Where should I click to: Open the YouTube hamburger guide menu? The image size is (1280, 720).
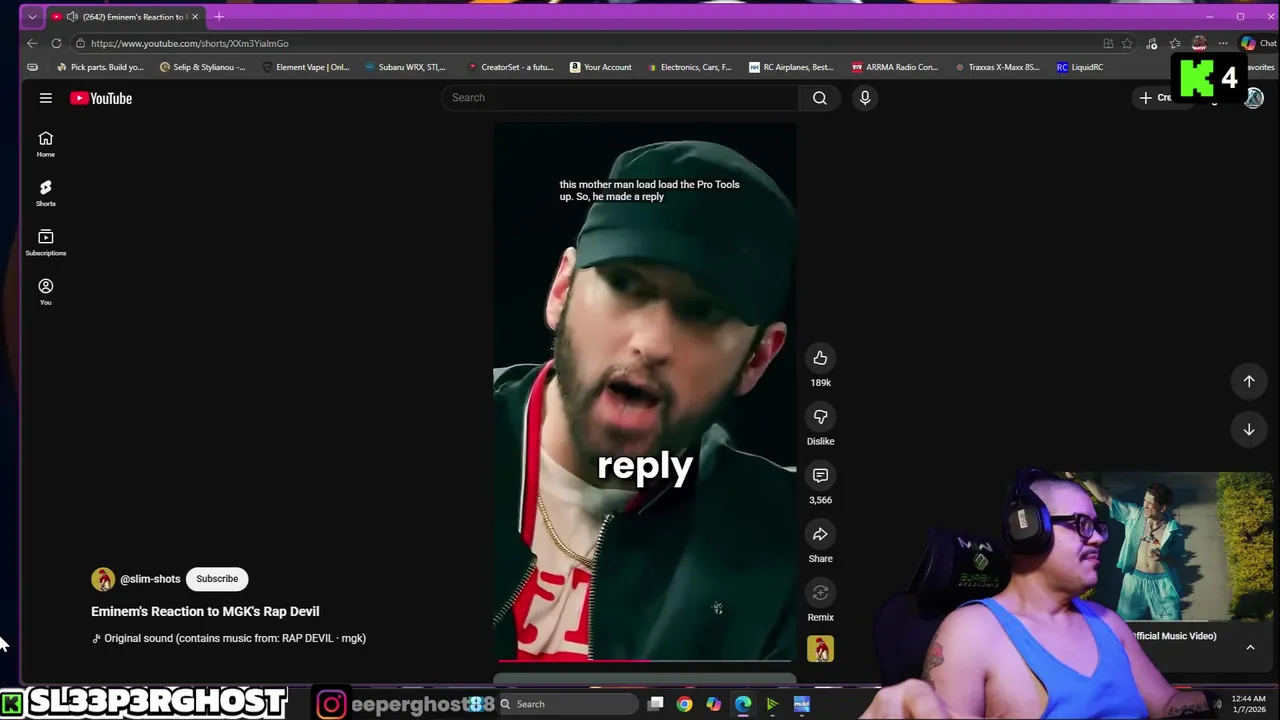[x=45, y=98]
